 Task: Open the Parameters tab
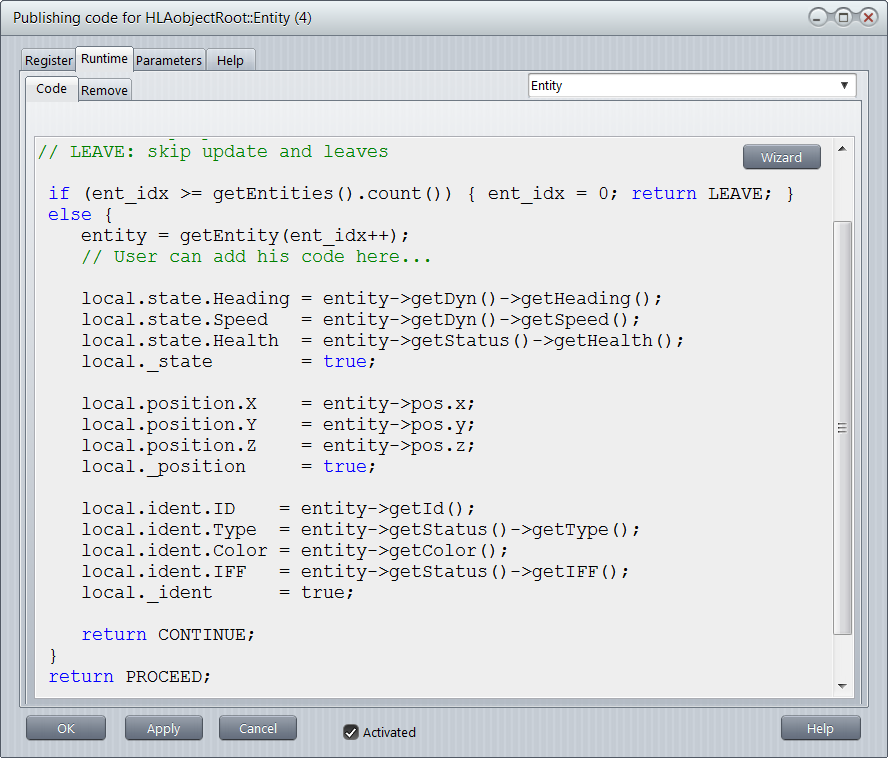click(169, 60)
